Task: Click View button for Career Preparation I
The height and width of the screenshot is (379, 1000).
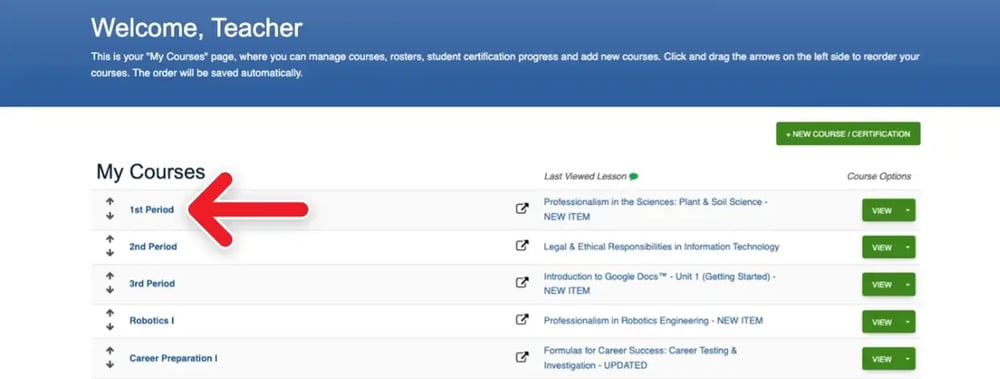Action: (881, 359)
